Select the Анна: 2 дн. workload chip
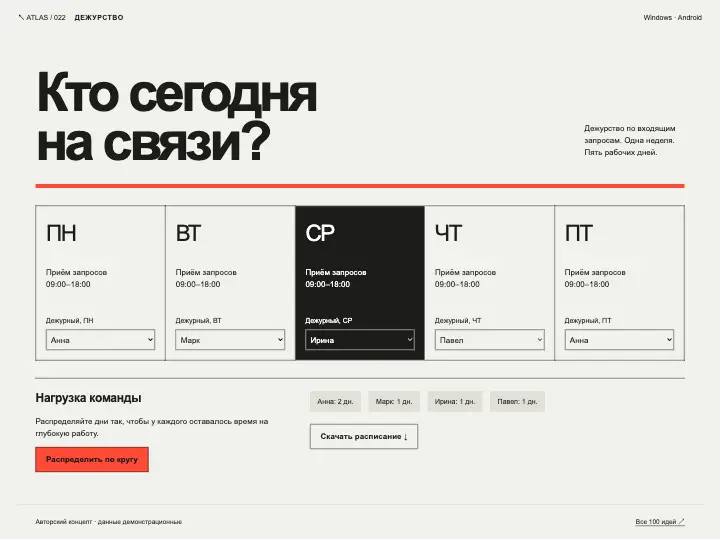720x539 pixels. 335,401
